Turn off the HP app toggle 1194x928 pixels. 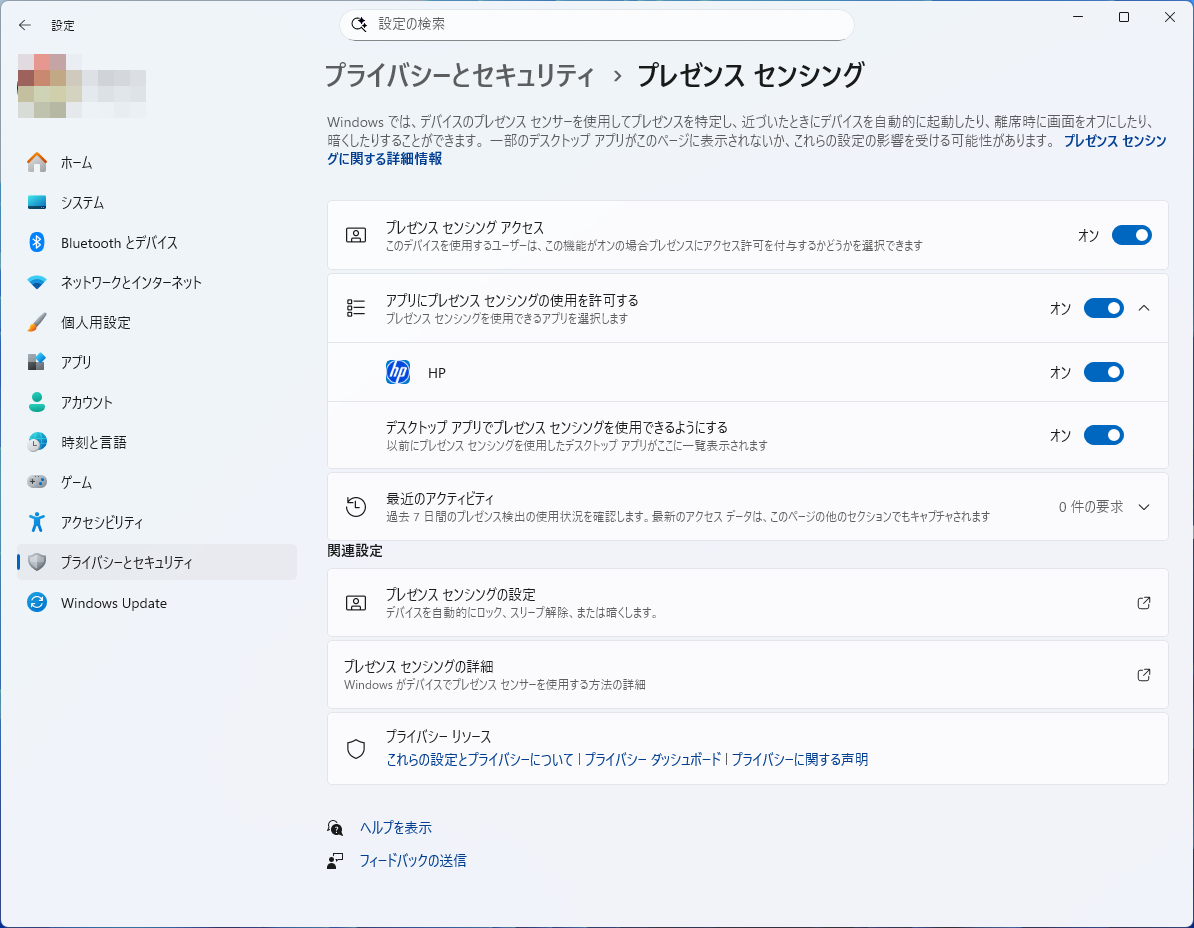(x=1103, y=371)
